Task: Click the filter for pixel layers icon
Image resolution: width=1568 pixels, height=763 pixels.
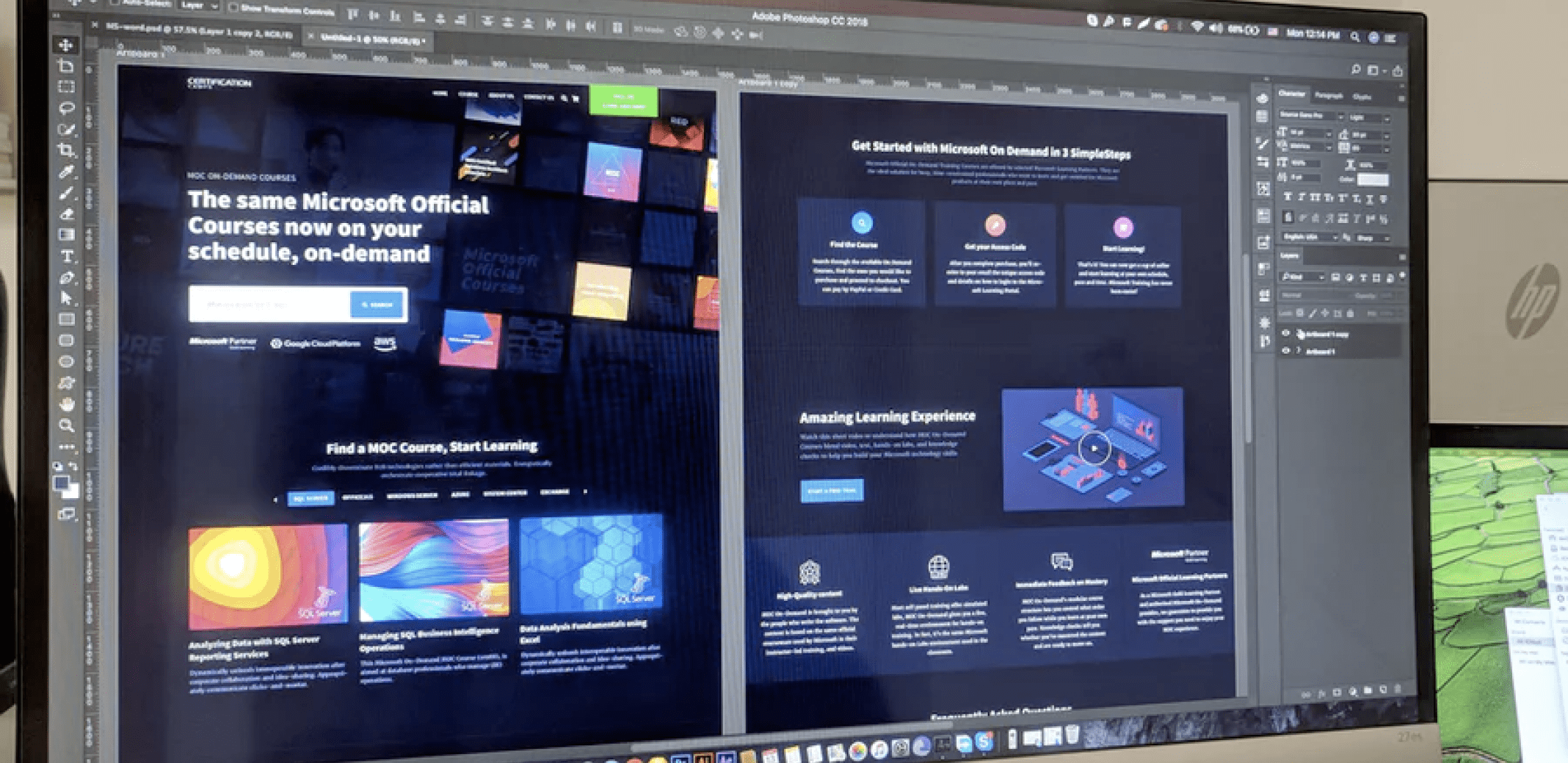Action: tap(1335, 277)
